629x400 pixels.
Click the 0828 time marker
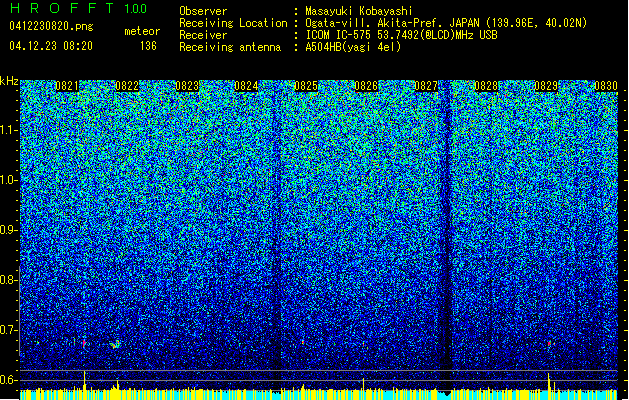(x=486, y=86)
